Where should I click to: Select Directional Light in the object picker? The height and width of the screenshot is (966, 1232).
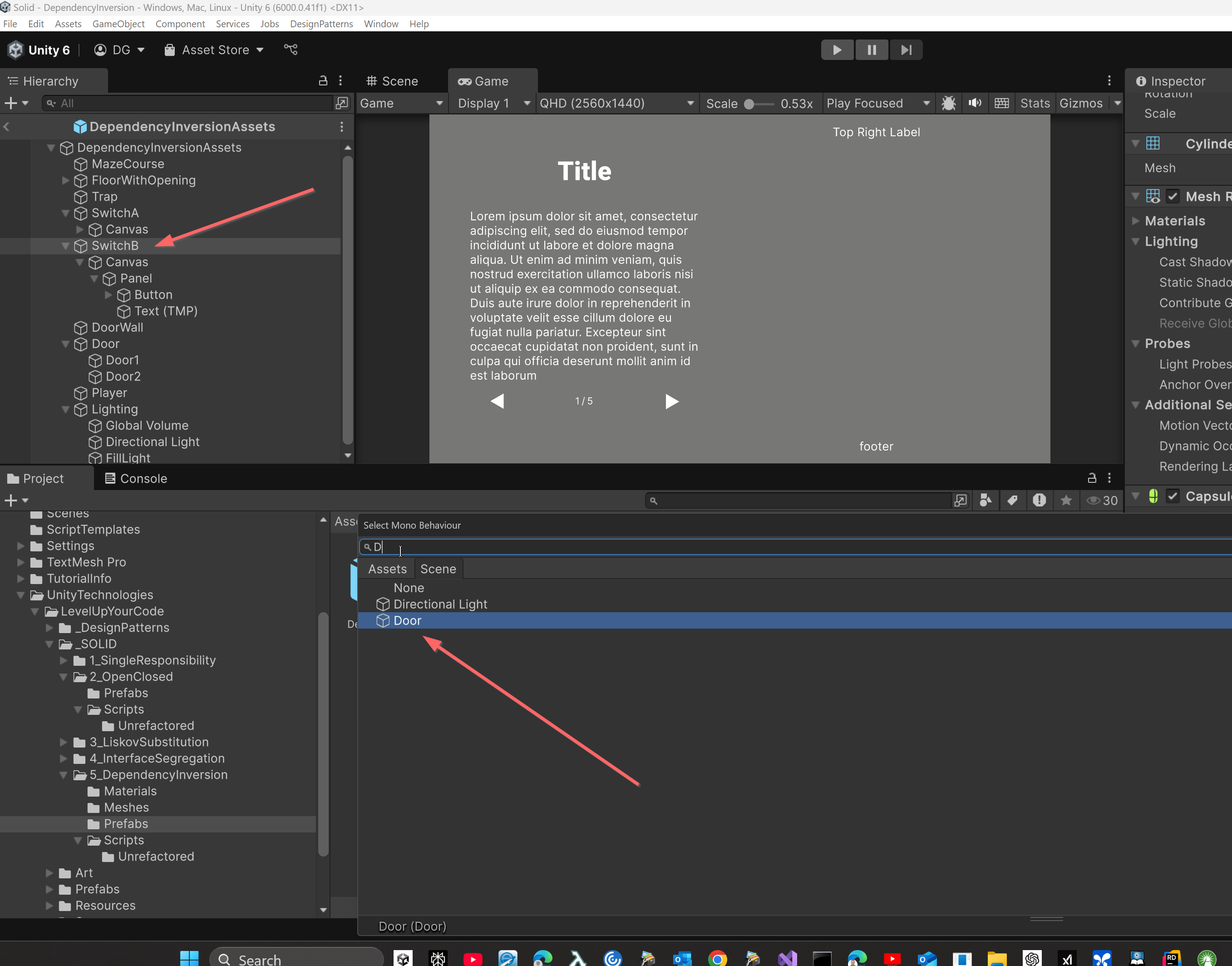(440, 604)
